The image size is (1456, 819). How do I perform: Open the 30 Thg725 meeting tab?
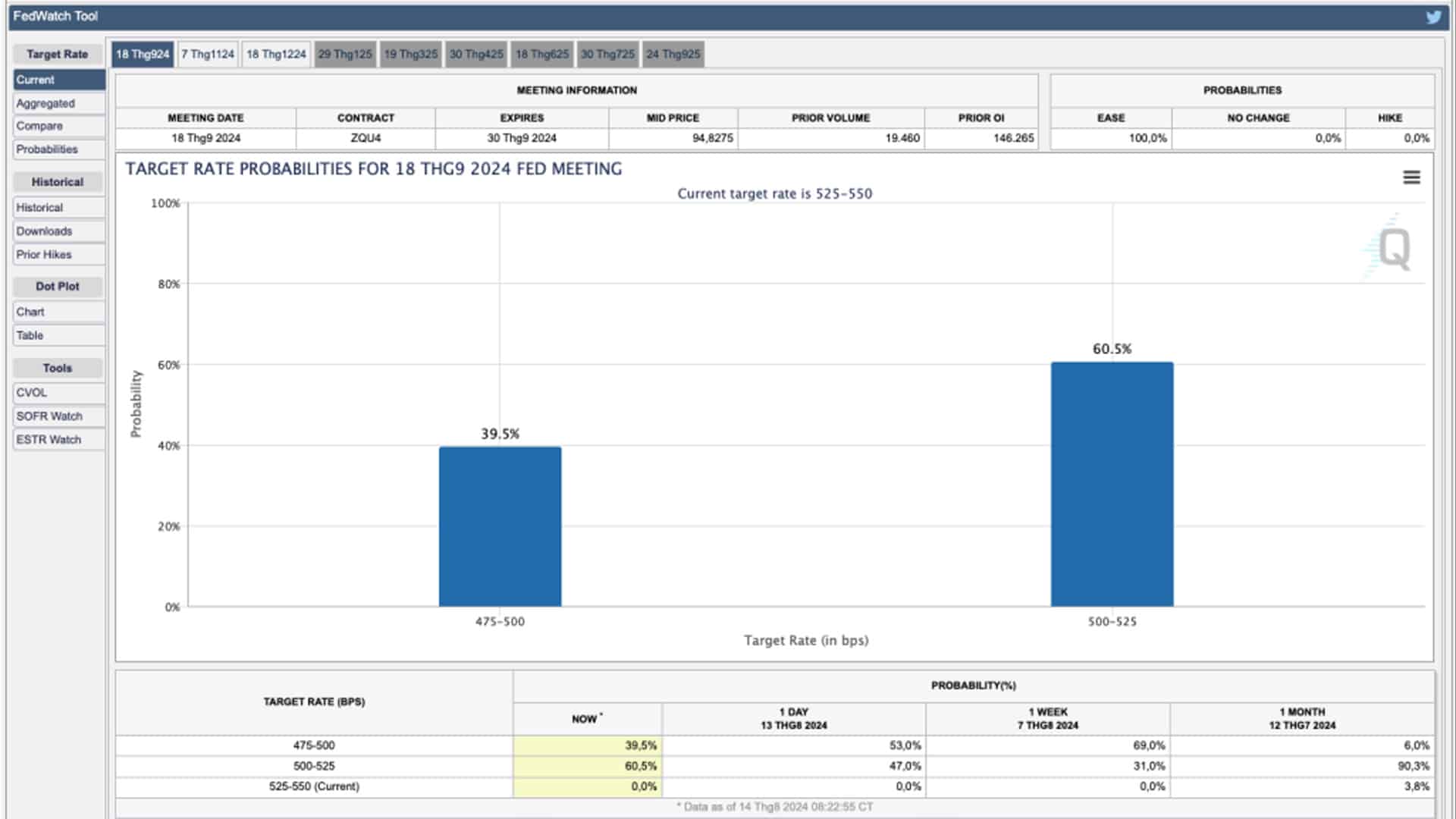click(x=607, y=54)
